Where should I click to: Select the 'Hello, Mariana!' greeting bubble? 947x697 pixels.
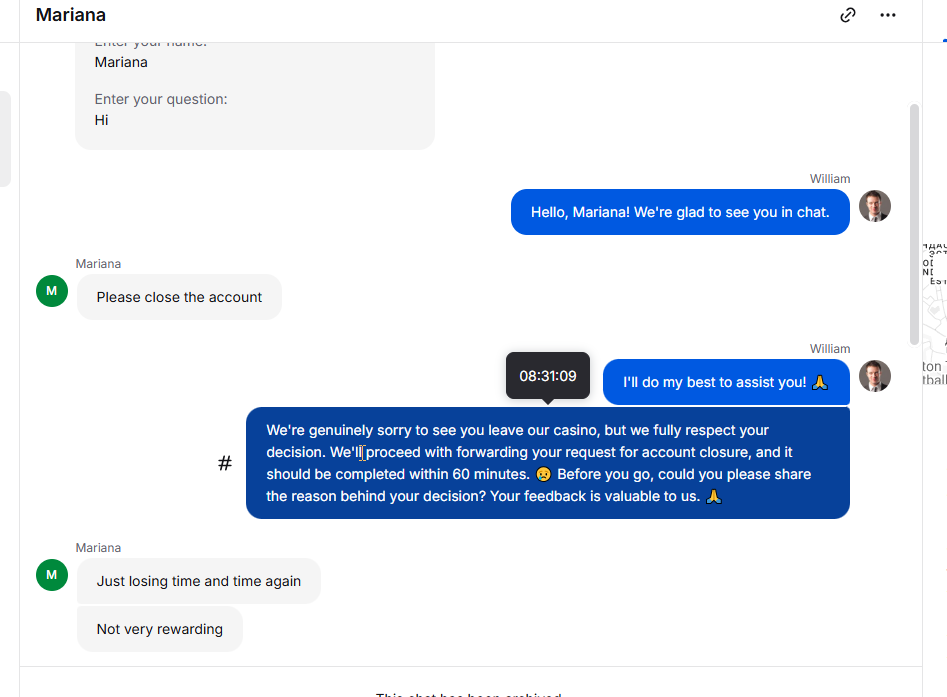(680, 212)
